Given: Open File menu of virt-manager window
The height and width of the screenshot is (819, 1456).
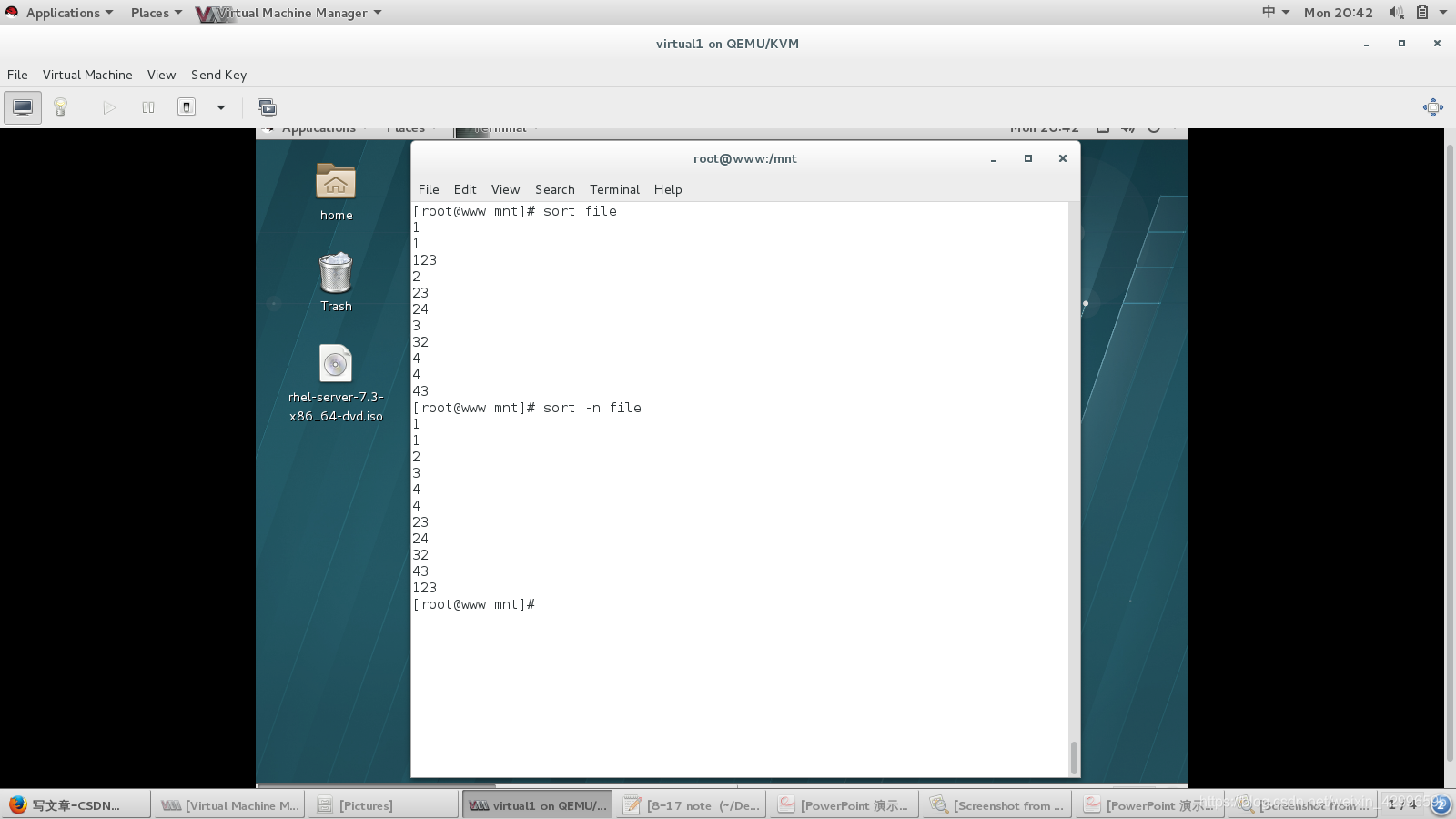Looking at the screenshot, I should click(17, 75).
